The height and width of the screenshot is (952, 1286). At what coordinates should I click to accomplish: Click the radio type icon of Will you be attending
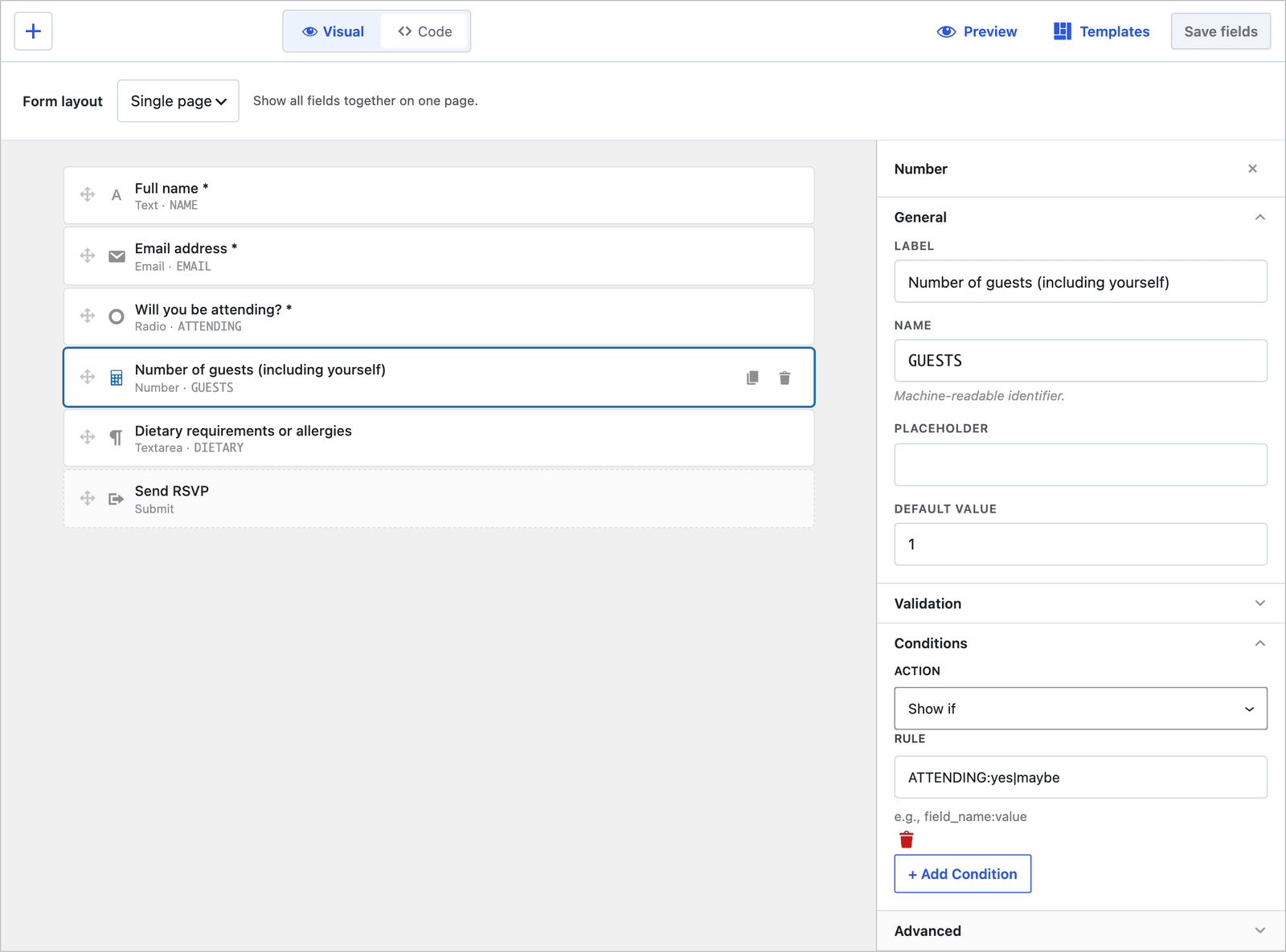tap(117, 317)
